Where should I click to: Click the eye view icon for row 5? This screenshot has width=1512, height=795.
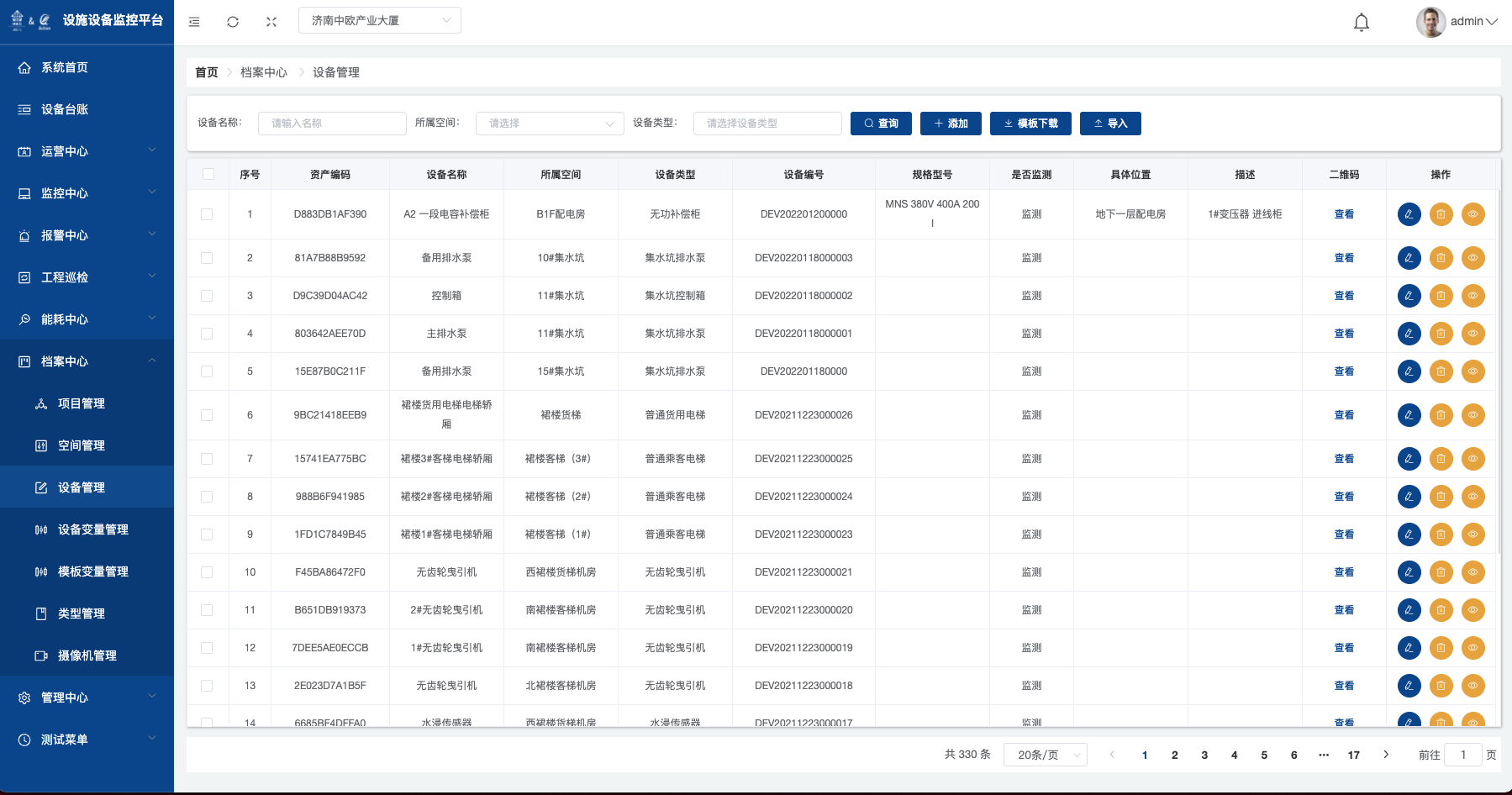[1472, 371]
